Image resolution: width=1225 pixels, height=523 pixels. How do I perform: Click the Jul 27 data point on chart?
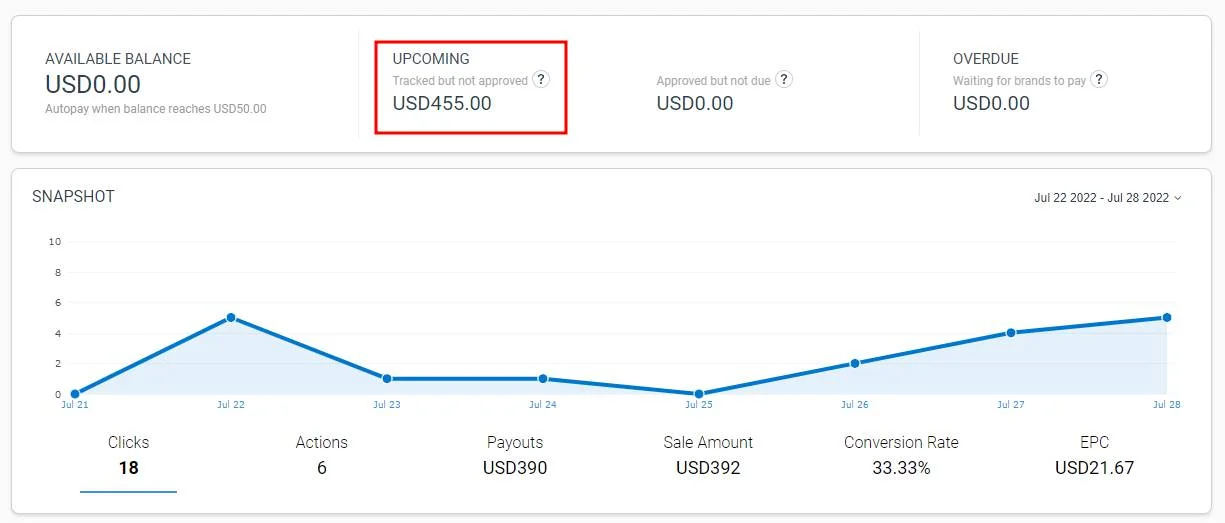(x=1011, y=333)
